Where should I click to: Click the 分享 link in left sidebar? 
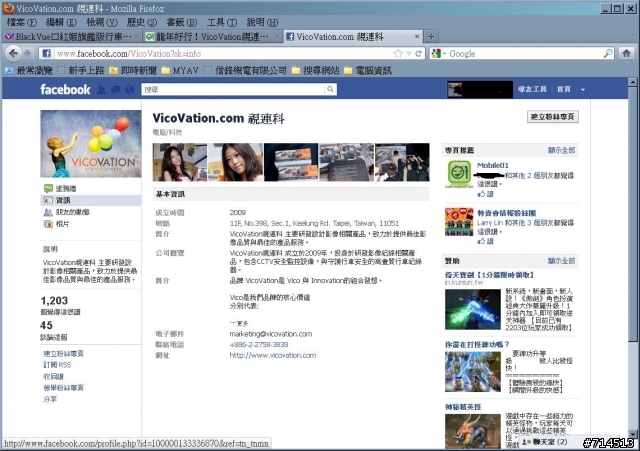point(50,399)
